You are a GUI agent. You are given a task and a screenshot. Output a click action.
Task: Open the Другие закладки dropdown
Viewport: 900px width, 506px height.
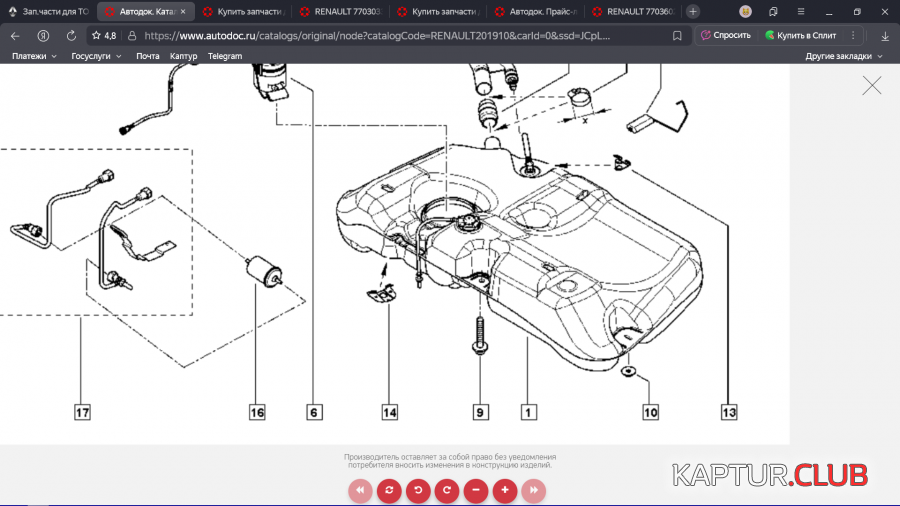pyautogui.click(x=844, y=56)
